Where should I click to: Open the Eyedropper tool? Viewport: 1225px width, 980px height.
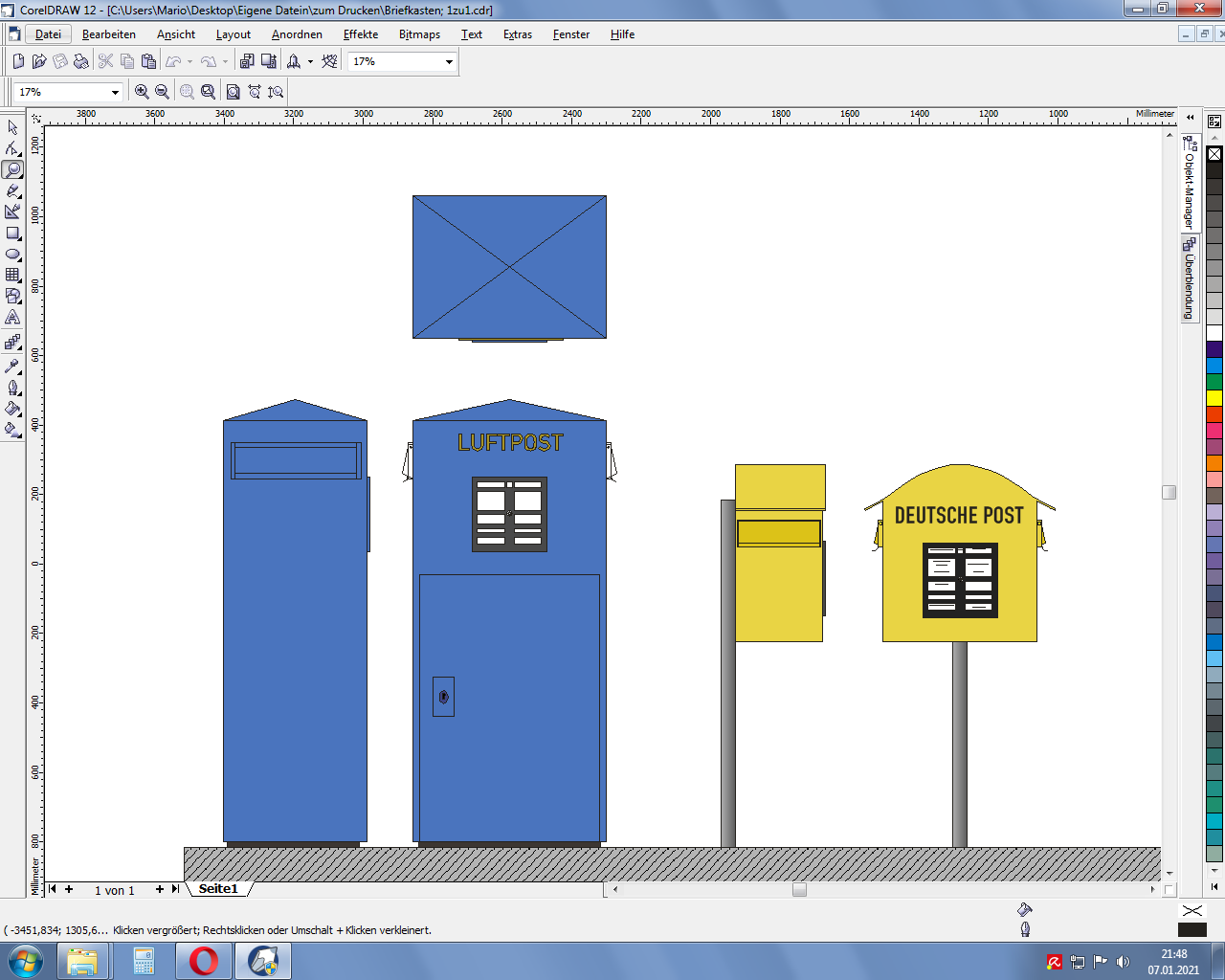point(12,367)
